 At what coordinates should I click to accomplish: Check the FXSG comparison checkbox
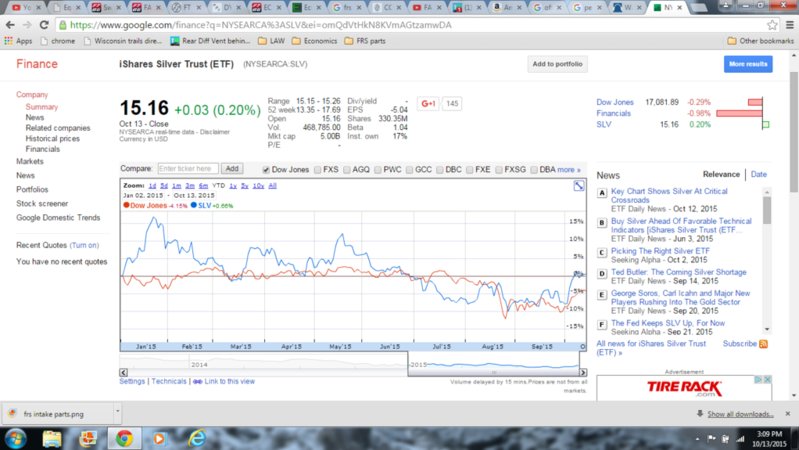point(498,170)
